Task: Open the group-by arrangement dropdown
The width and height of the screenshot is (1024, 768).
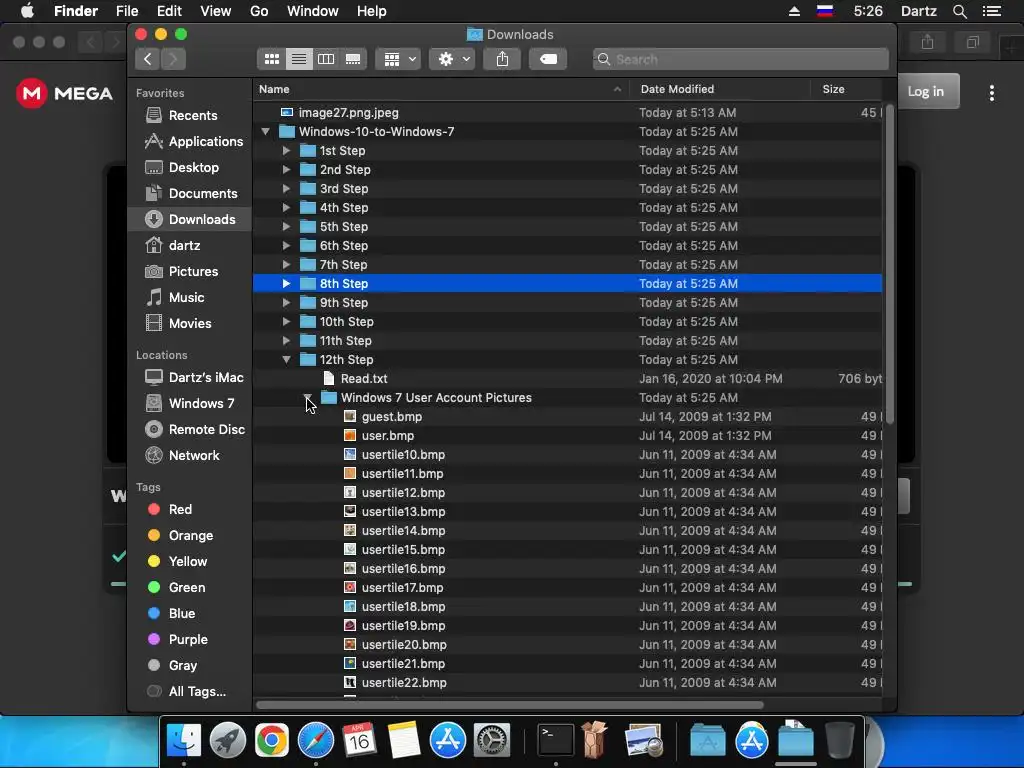Action: tap(398, 59)
